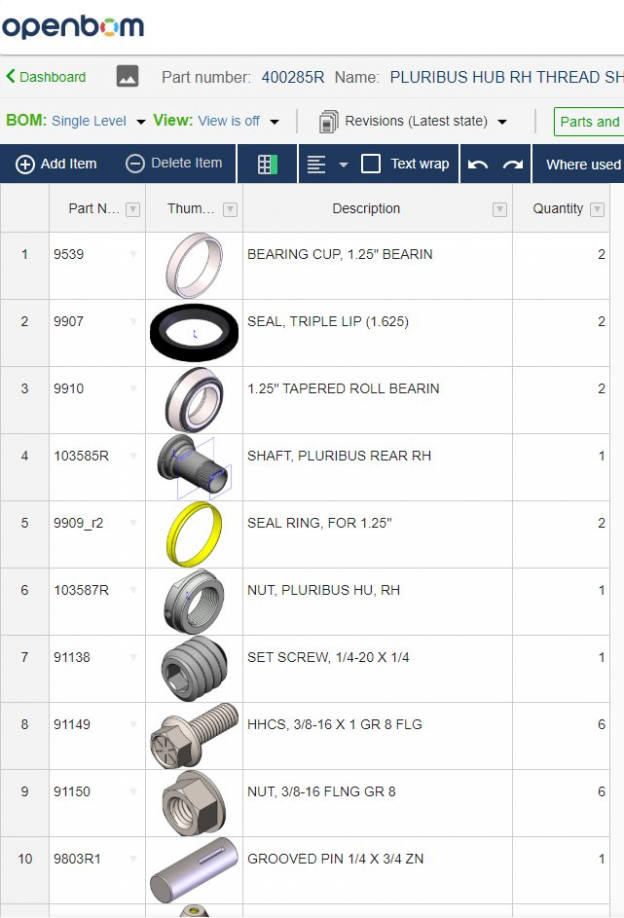Switch to the Parts and tab
This screenshot has height=918, width=624.
coord(589,122)
